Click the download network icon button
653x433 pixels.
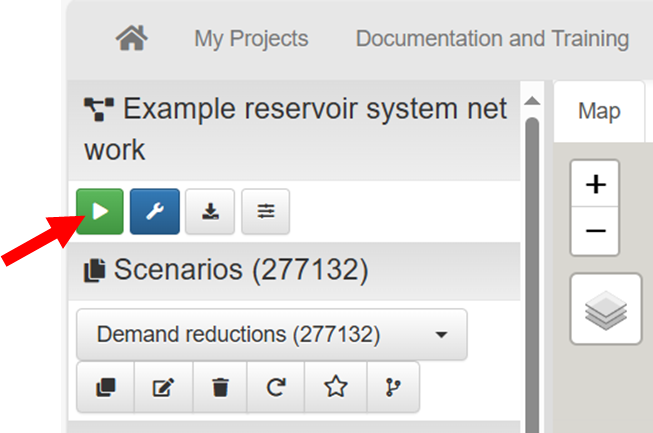pos(210,211)
